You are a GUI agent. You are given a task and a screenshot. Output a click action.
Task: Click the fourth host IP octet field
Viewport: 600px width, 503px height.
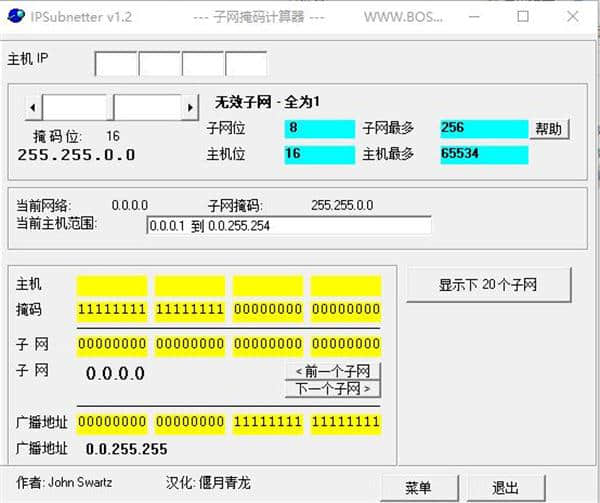point(246,64)
